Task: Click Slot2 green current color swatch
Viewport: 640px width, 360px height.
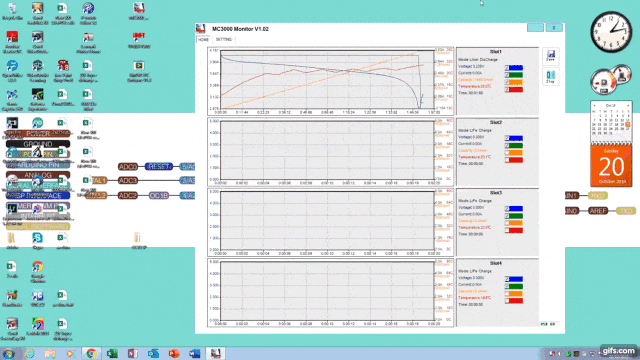Action: (516, 146)
